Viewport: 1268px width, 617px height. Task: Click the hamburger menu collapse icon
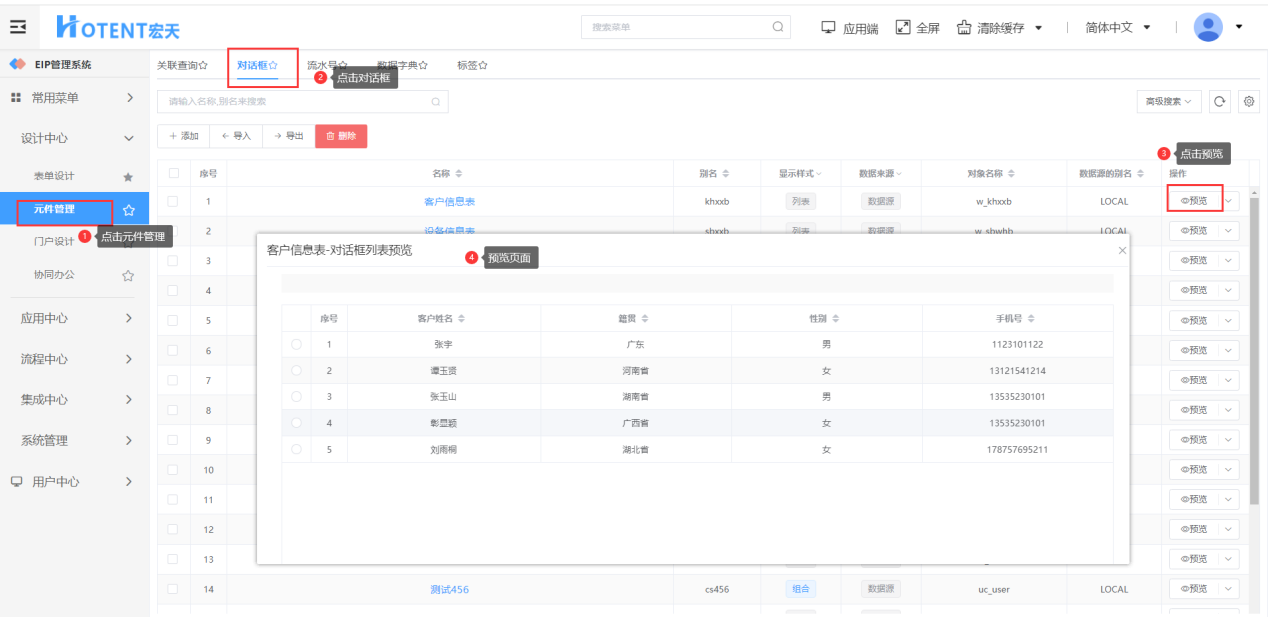(18, 27)
